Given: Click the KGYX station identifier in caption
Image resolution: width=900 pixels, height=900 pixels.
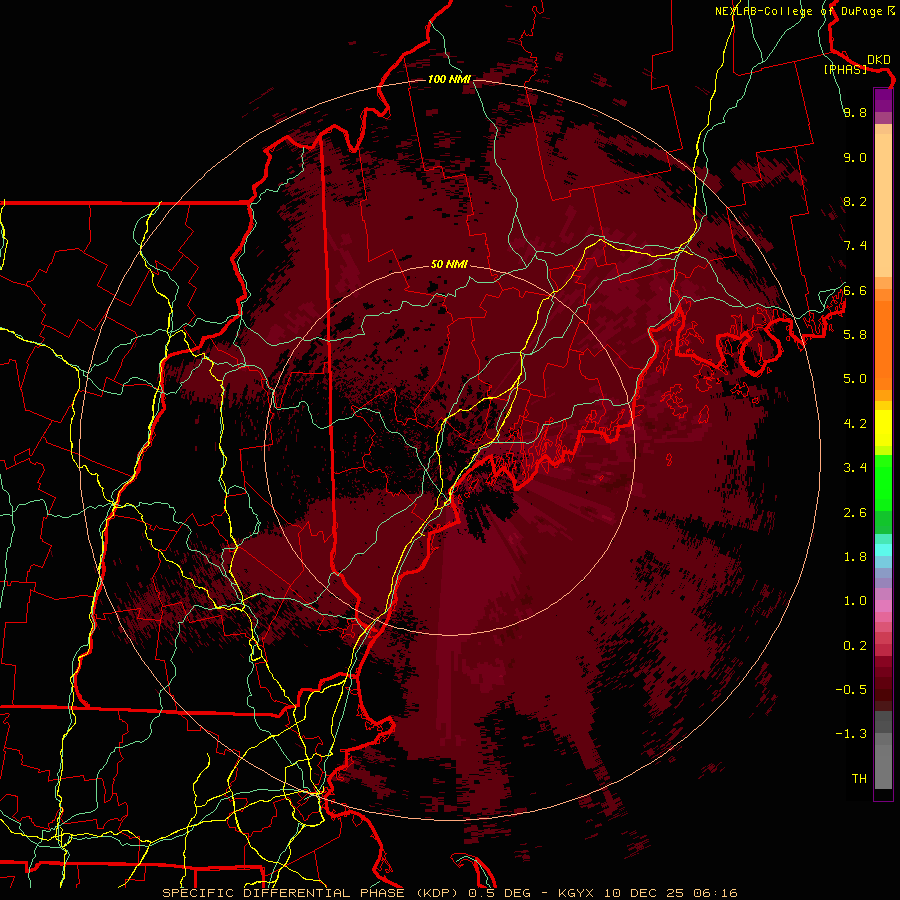Looking at the screenshot, I should point(577,893).
